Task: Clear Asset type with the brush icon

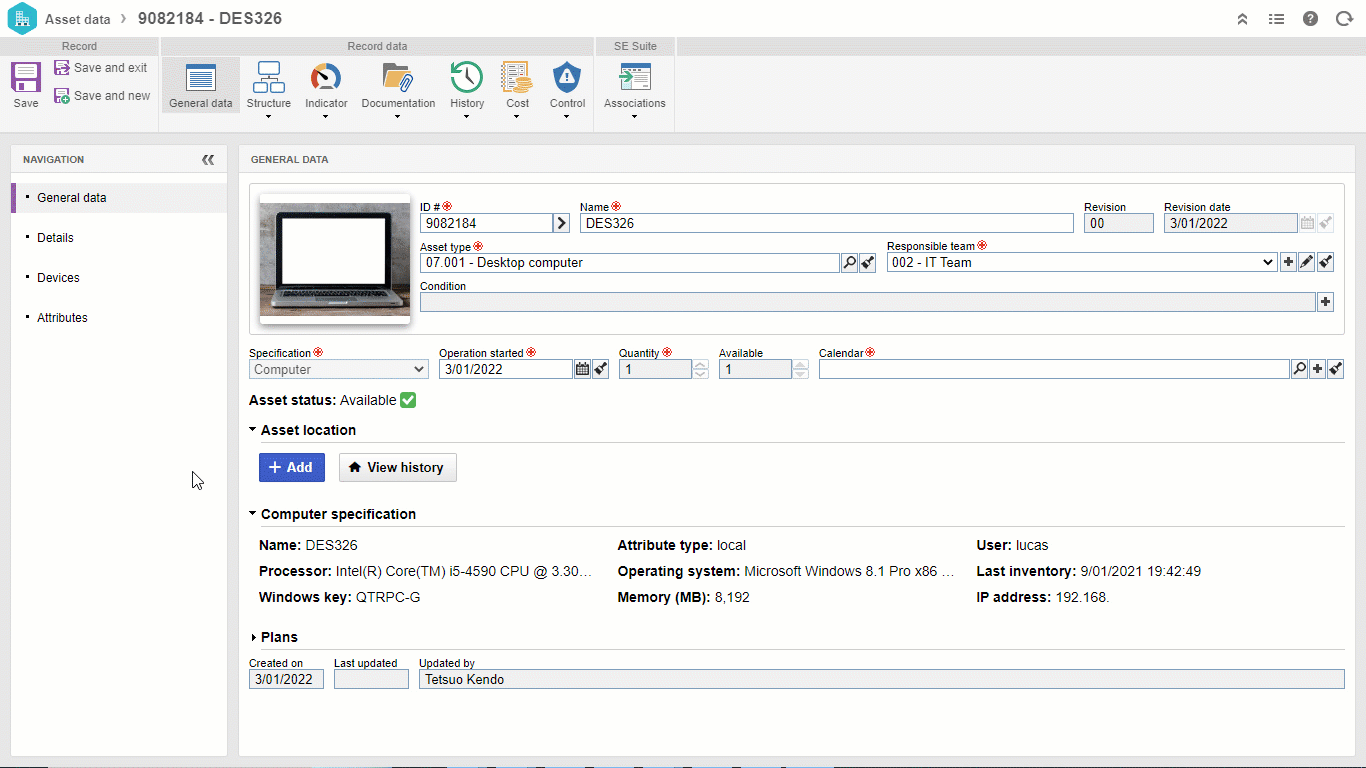Action: 868,263
